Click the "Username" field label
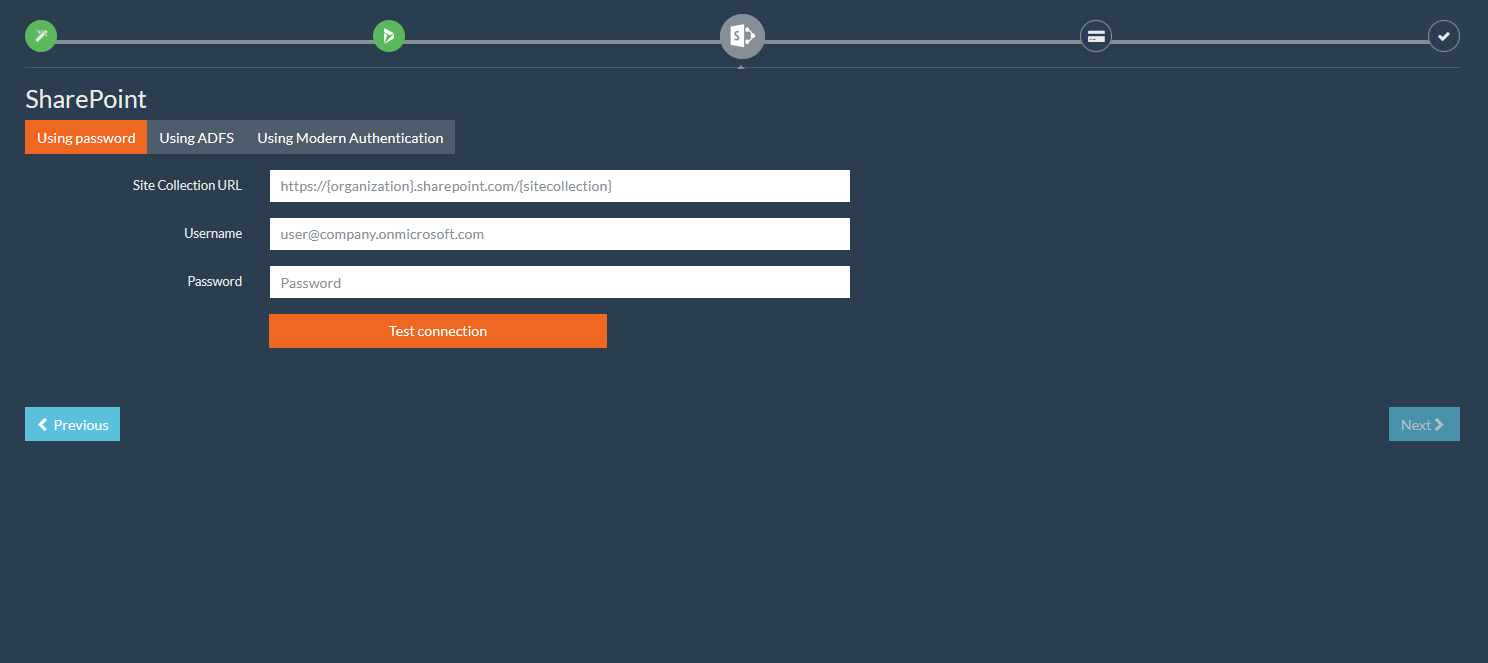 coord(213,233)
